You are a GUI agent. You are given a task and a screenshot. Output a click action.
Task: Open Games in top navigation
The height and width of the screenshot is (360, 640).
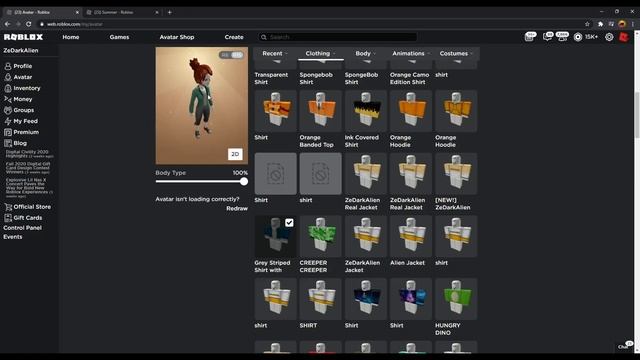119,37
